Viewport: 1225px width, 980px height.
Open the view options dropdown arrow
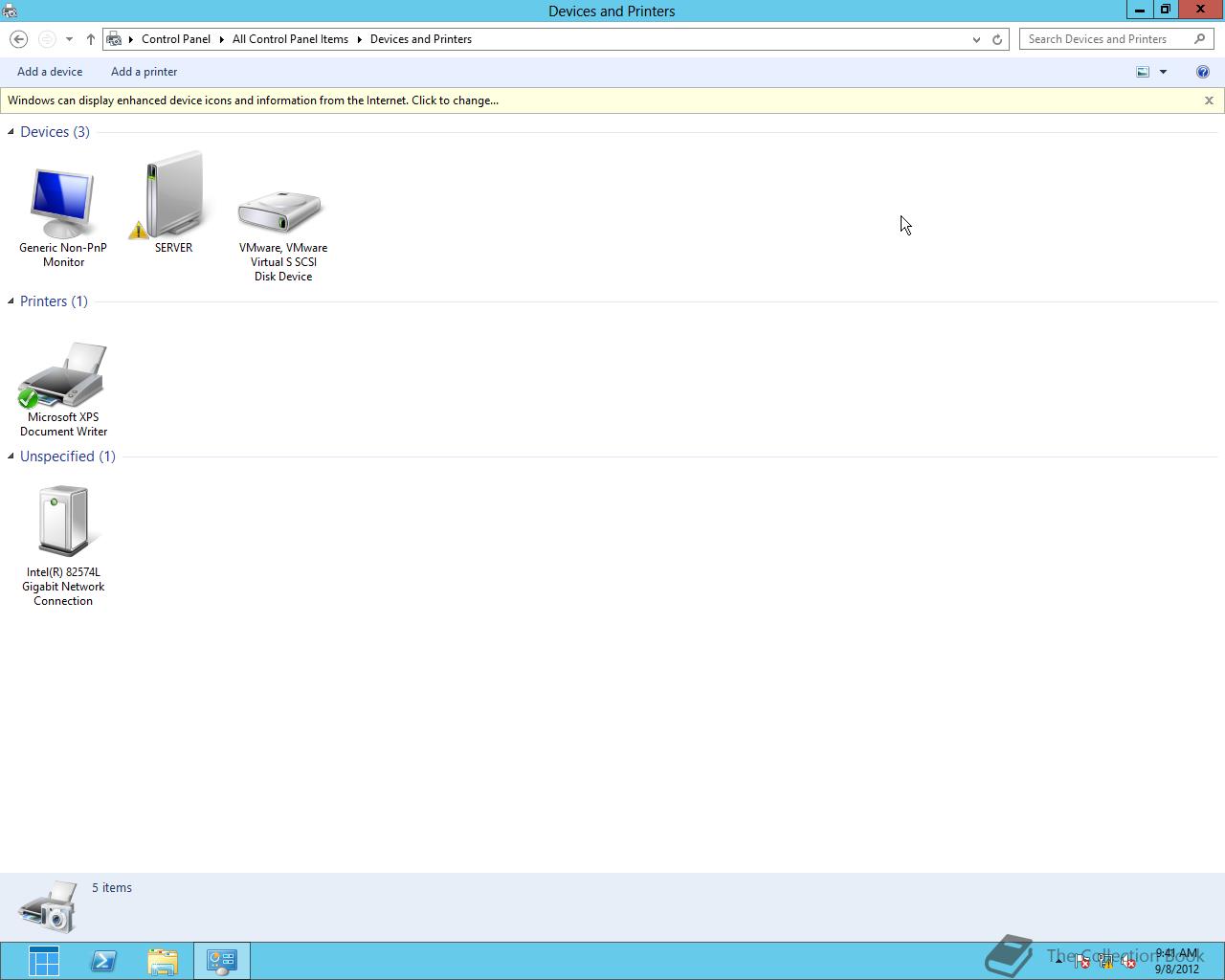[x=1163, y=72]
